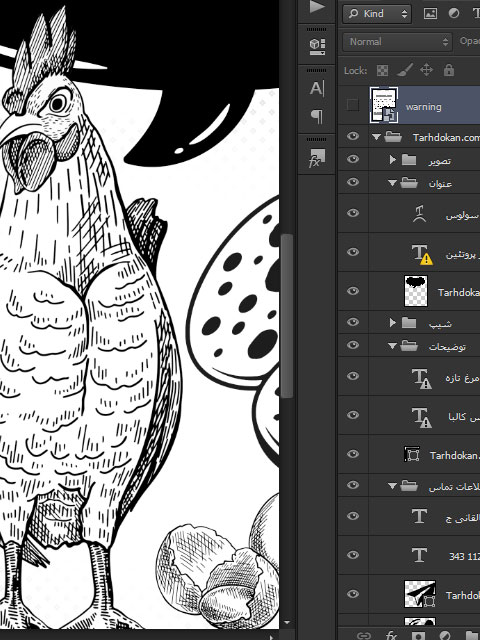
Task: Click the Link layers icon
Action: (x=364, y=636)
